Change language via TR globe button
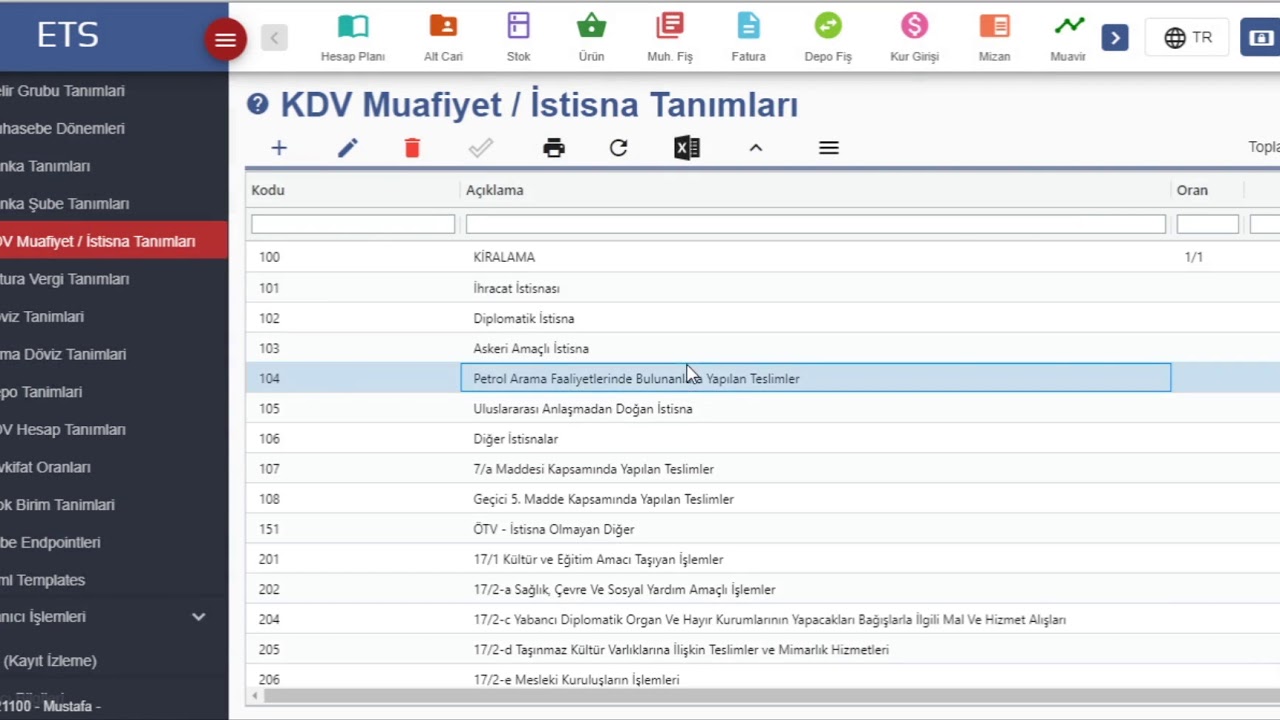Screen dimensions: 1280x720 click(1188, 38)
